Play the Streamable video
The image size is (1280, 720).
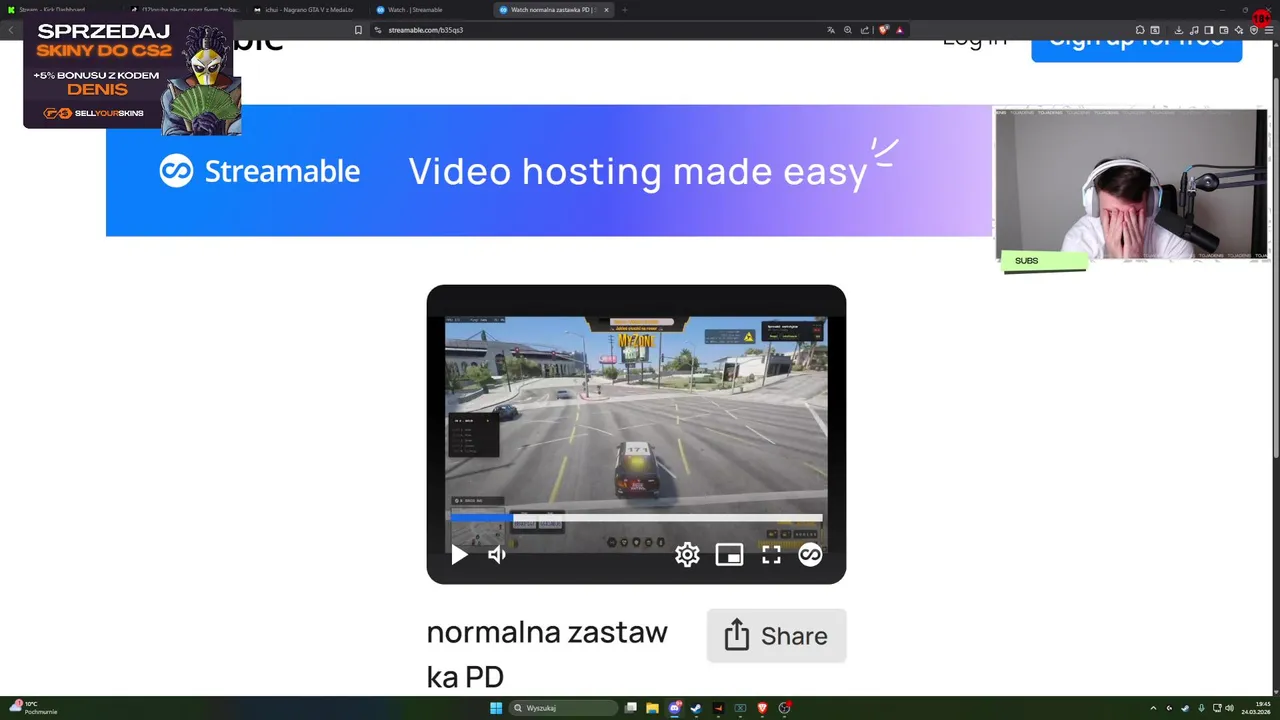click(x=459, y=554)
